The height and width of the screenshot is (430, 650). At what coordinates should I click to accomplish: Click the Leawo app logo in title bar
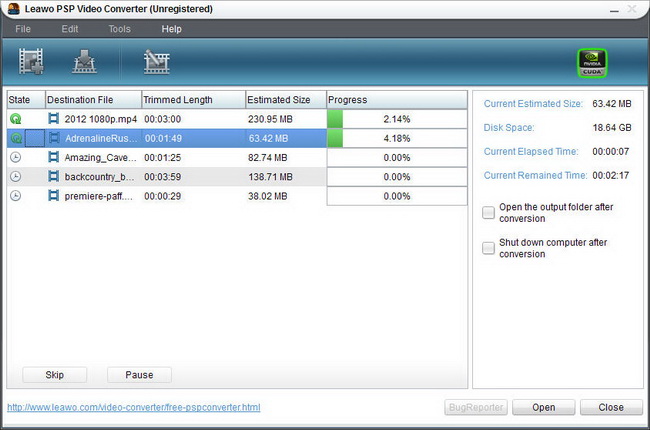pyautogui.click(x=14, y=9)
